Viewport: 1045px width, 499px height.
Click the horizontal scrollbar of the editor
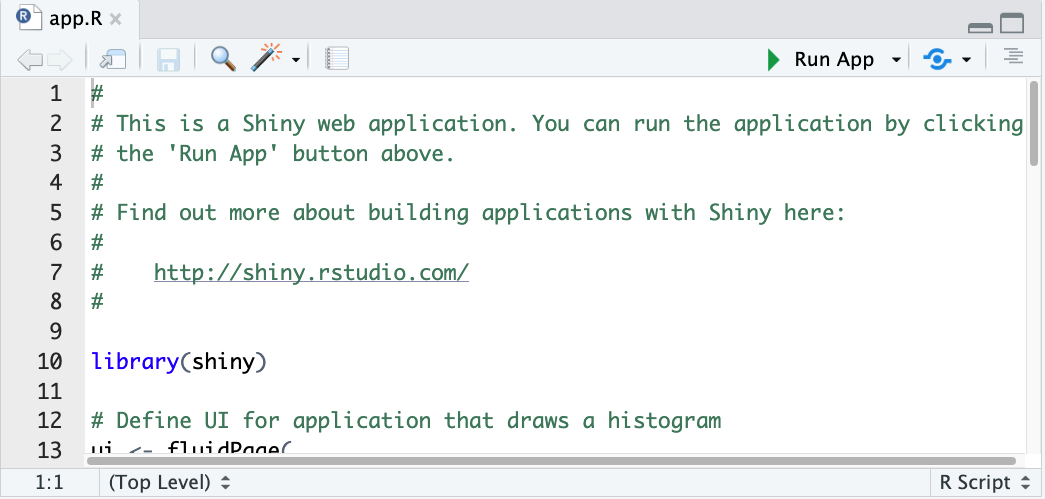pos(551,460)
